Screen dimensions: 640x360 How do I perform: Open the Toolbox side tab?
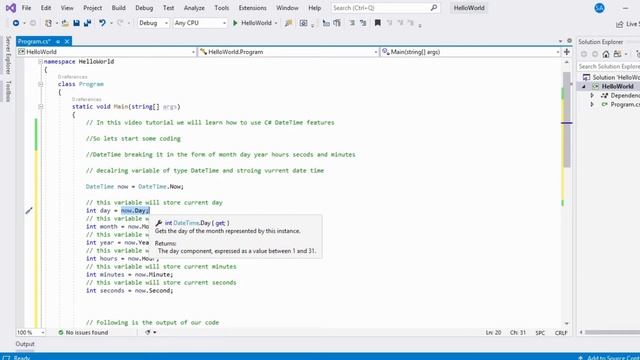tap(8, 91)
